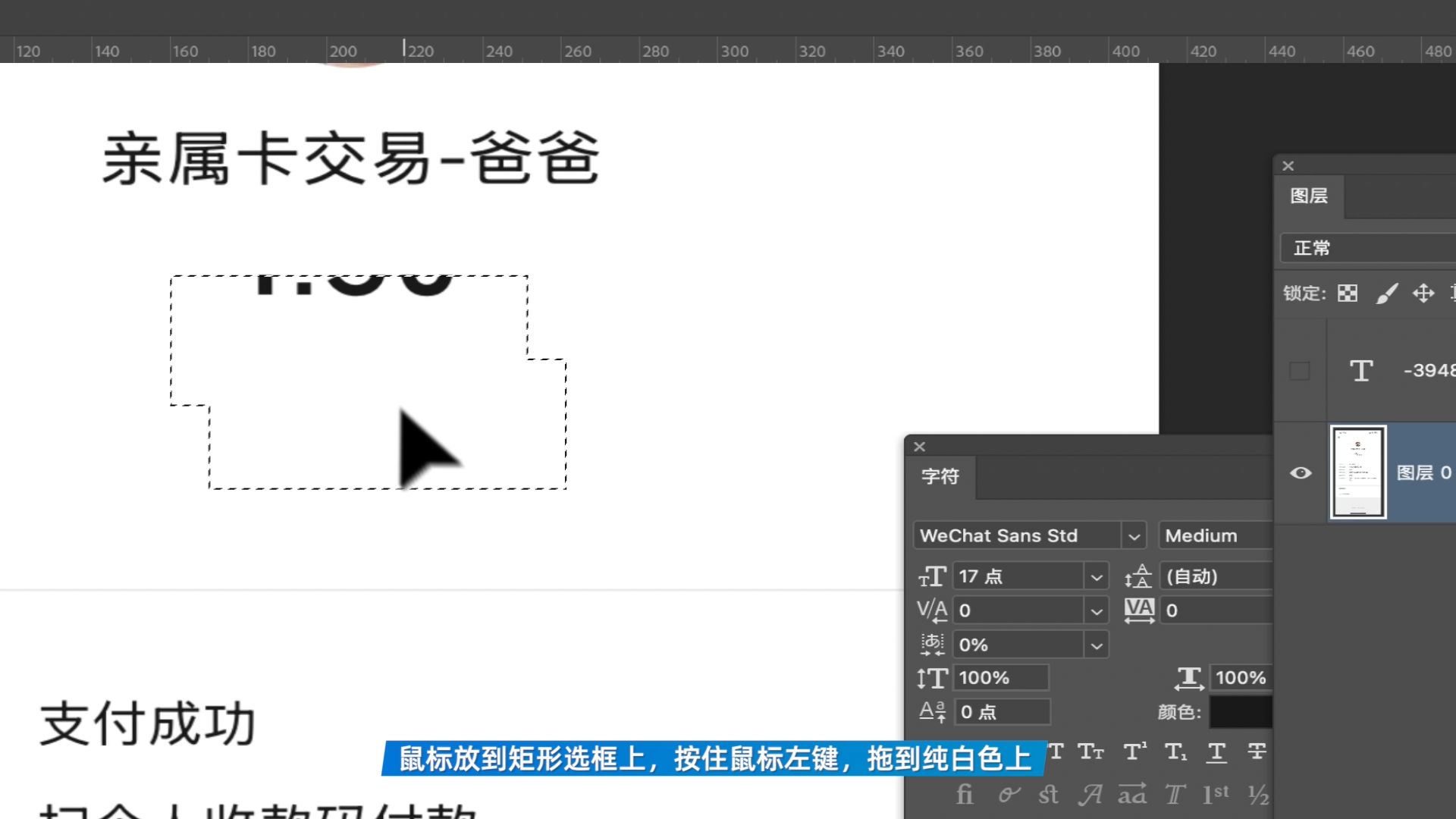The height and width of the screenshot is (819, 1456).
Task: Switch to the 图层 tab
Action: pos(1309,196)
